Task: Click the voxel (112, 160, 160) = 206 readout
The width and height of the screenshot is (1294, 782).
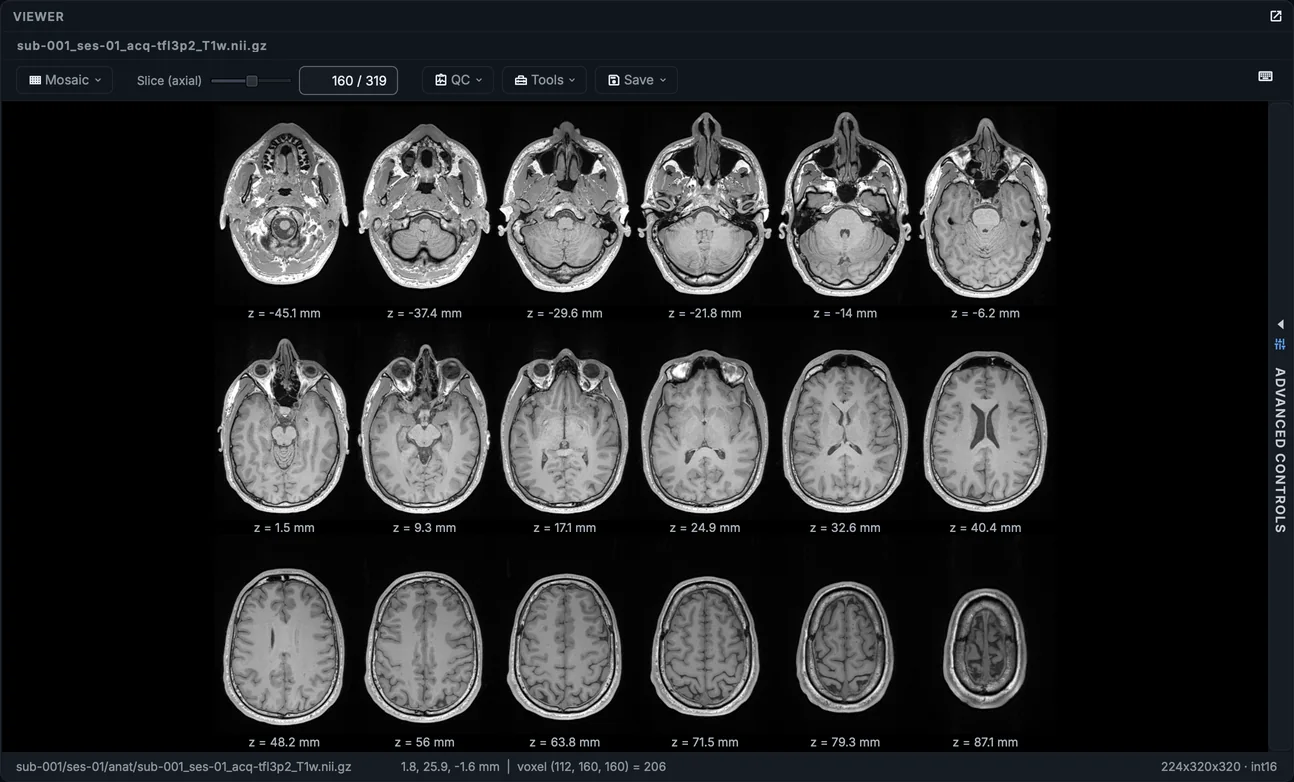Action: [591, 767]
